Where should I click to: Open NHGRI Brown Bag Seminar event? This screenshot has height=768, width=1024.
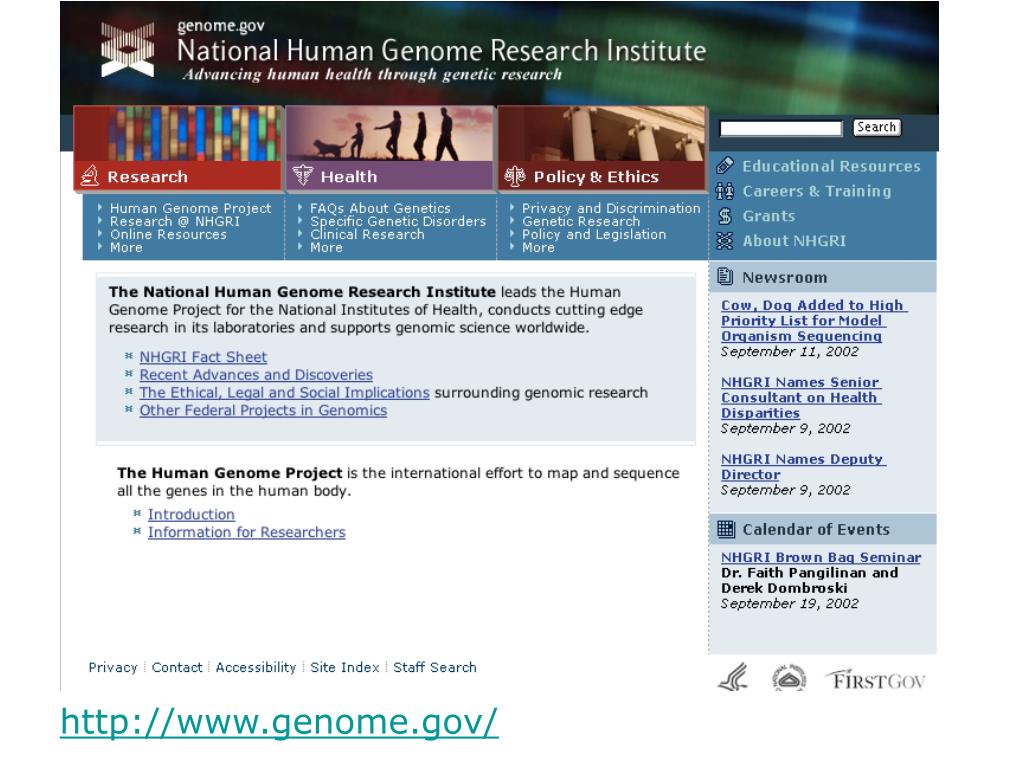(x=821, y=558)
